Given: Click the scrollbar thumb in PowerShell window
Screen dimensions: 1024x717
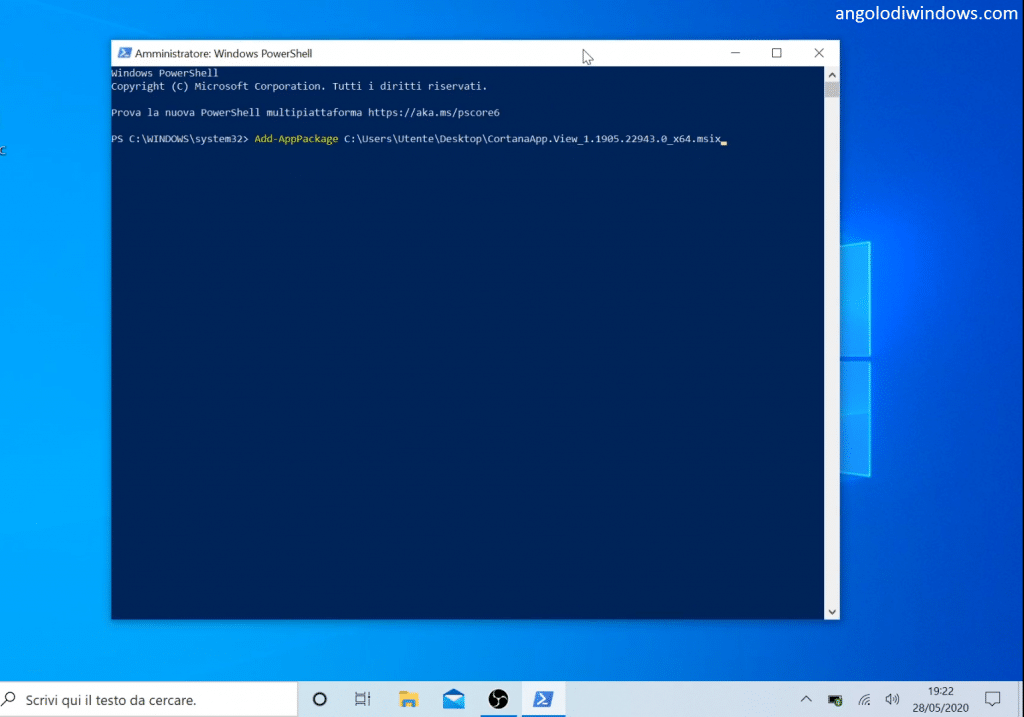Looking at the screenshot, I should click(x=832, y=90).
